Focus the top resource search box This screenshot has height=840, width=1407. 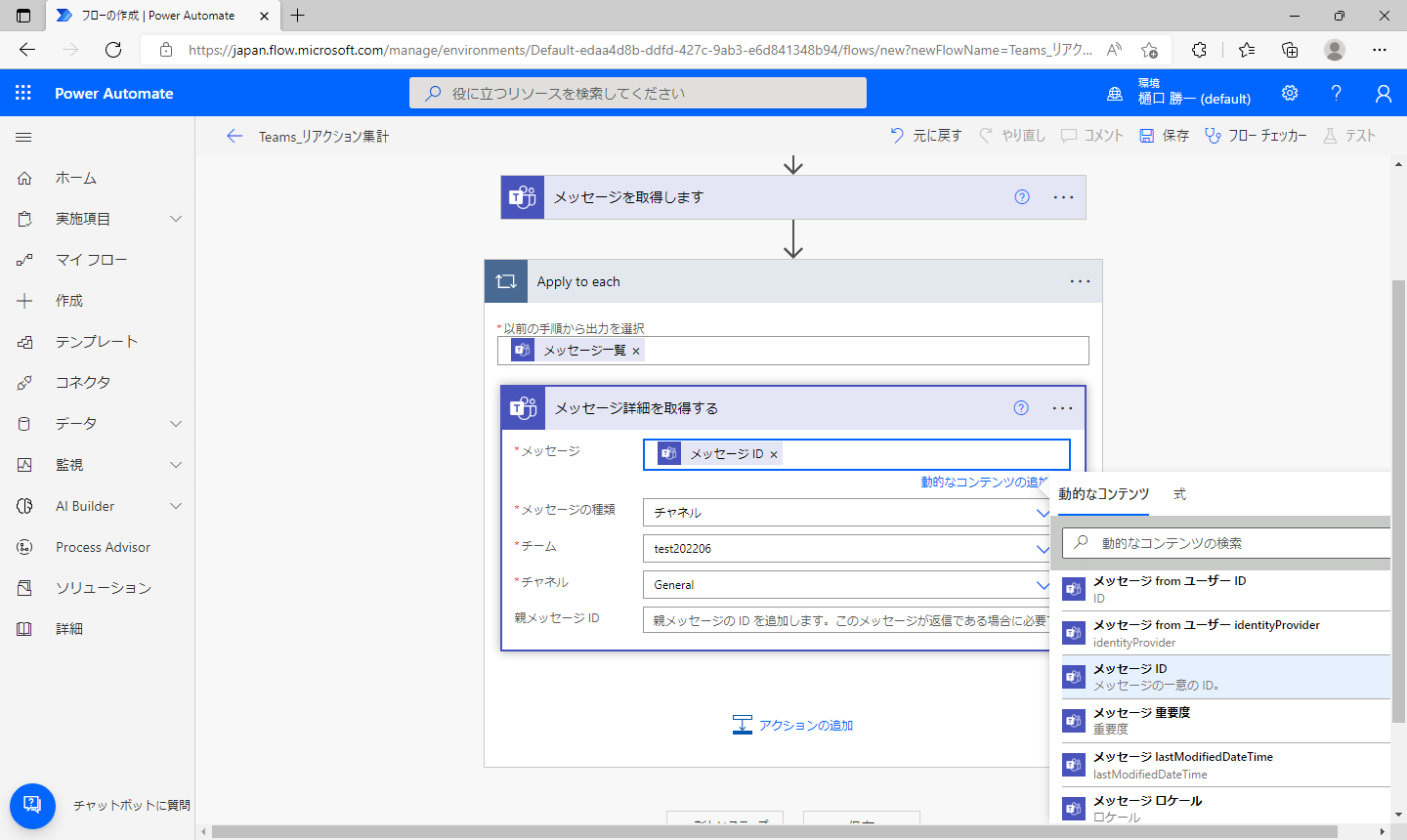point(638,93)
